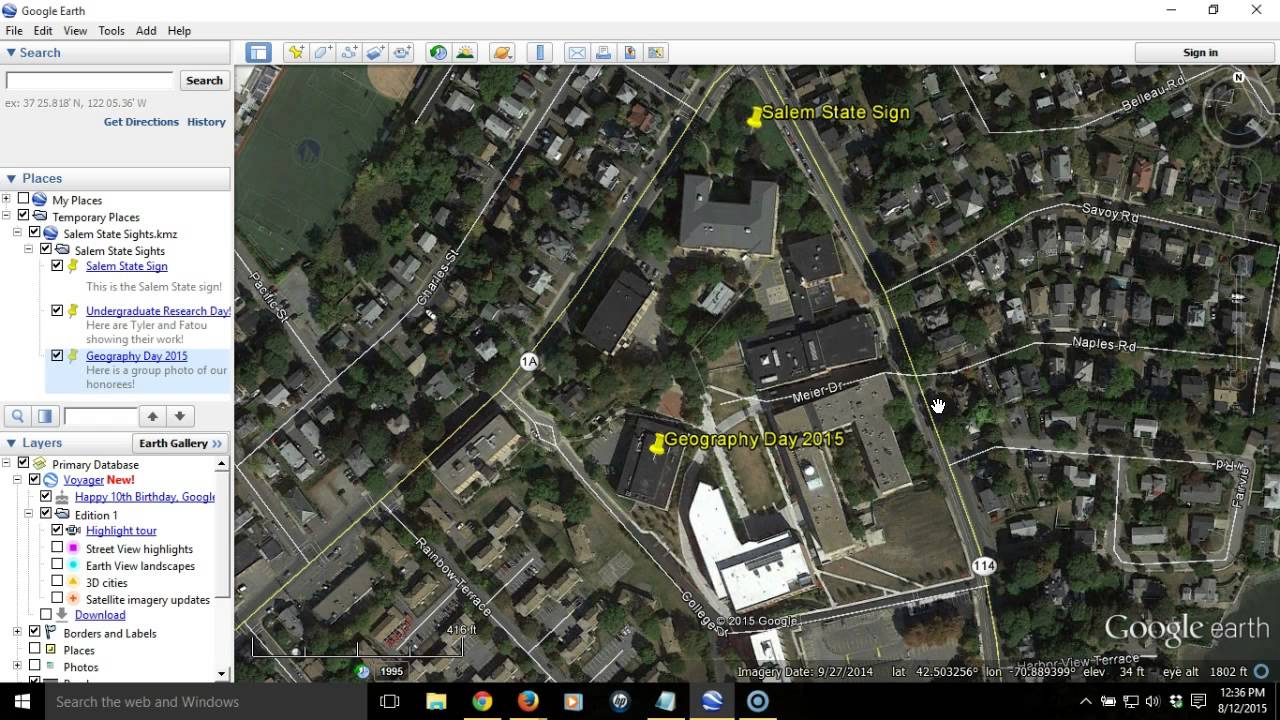Screen dimensions: 1280x720
Task: Toggle sunlight across the landscape
Action: tap(465, 53)
